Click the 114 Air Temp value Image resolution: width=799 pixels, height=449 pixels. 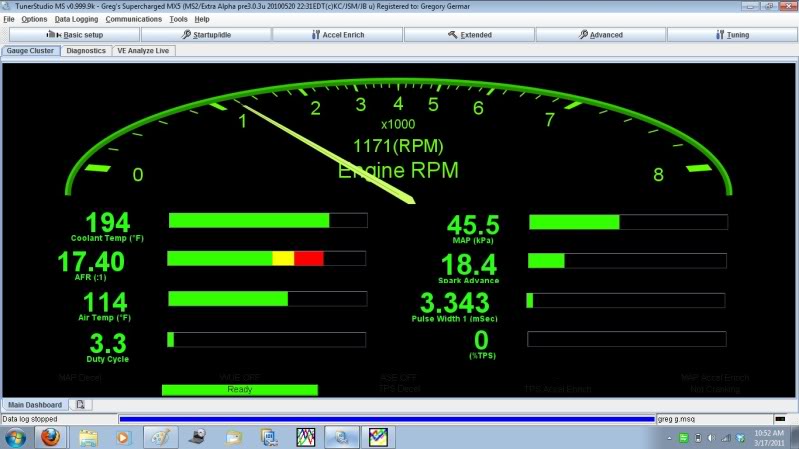pos(104,302)
